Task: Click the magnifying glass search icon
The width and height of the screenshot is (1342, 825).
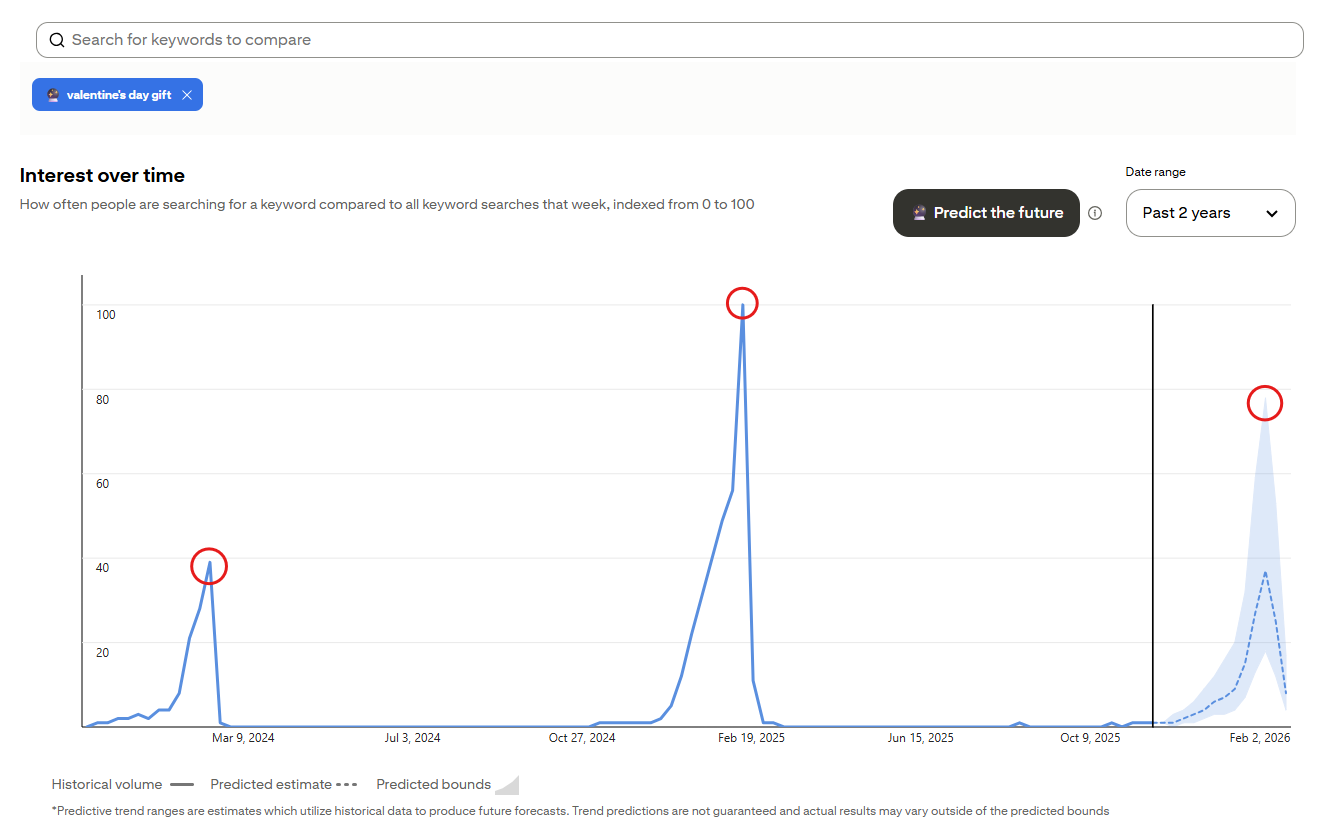Action: tap(57, 40)
